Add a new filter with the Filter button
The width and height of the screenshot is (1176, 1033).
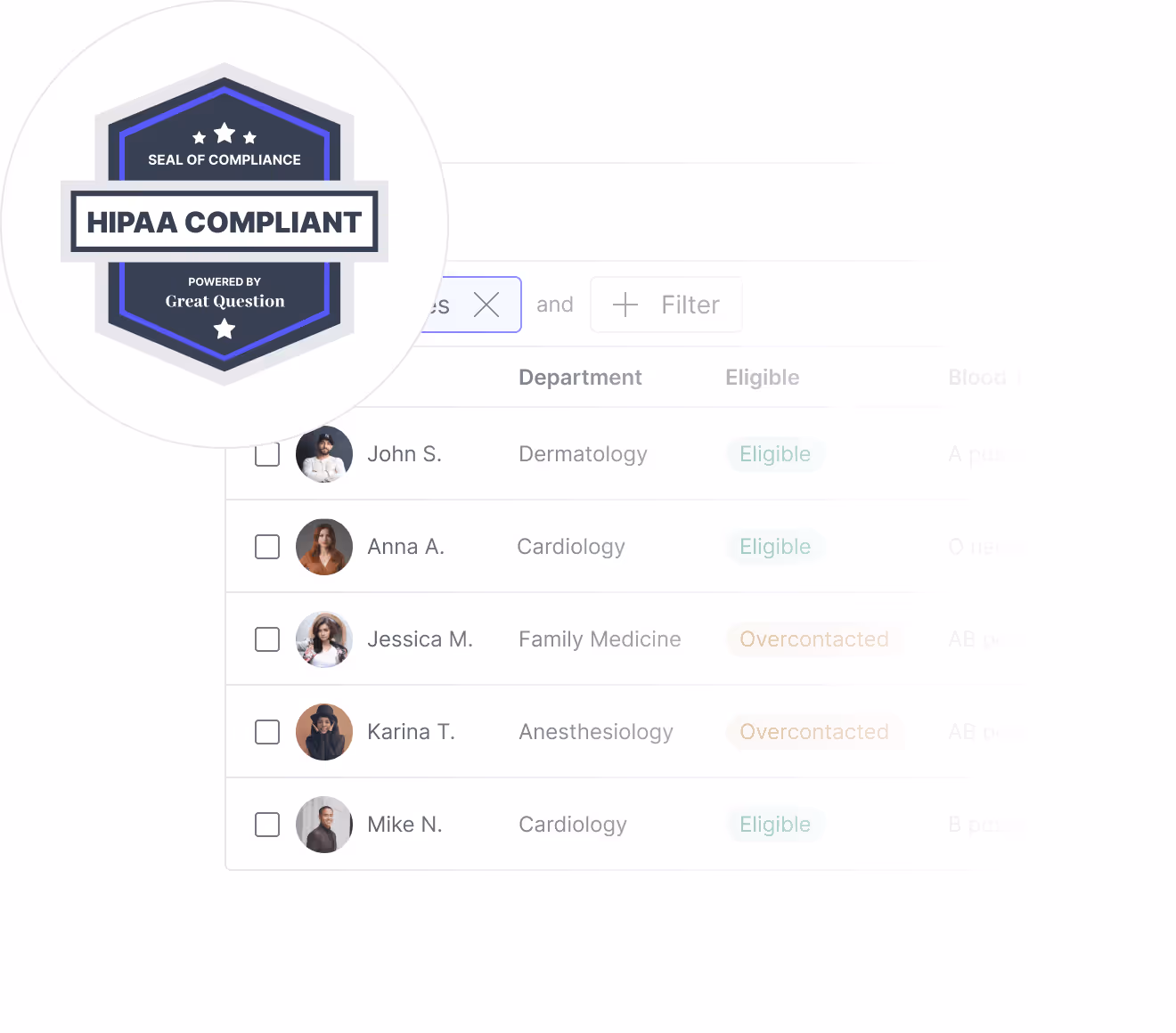666,305
